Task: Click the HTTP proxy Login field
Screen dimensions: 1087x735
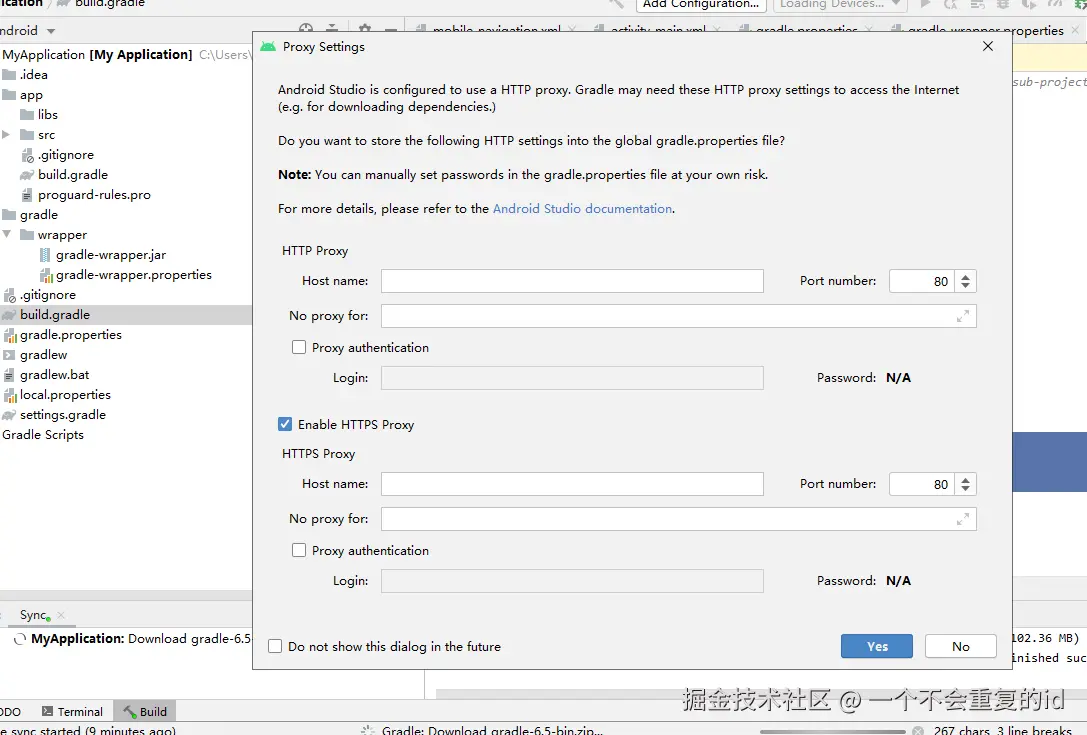Action: click(x=573, y=378)
